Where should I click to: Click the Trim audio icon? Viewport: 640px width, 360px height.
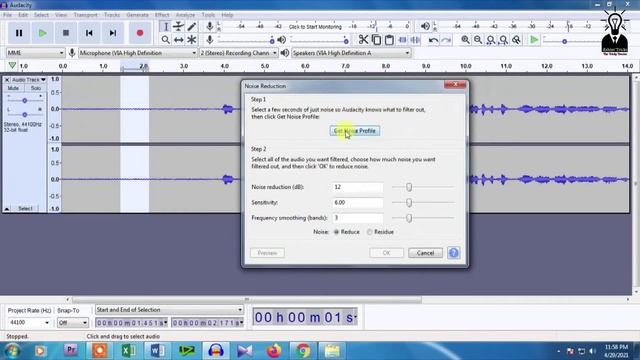pyautogui.click(x=402, y=40)
